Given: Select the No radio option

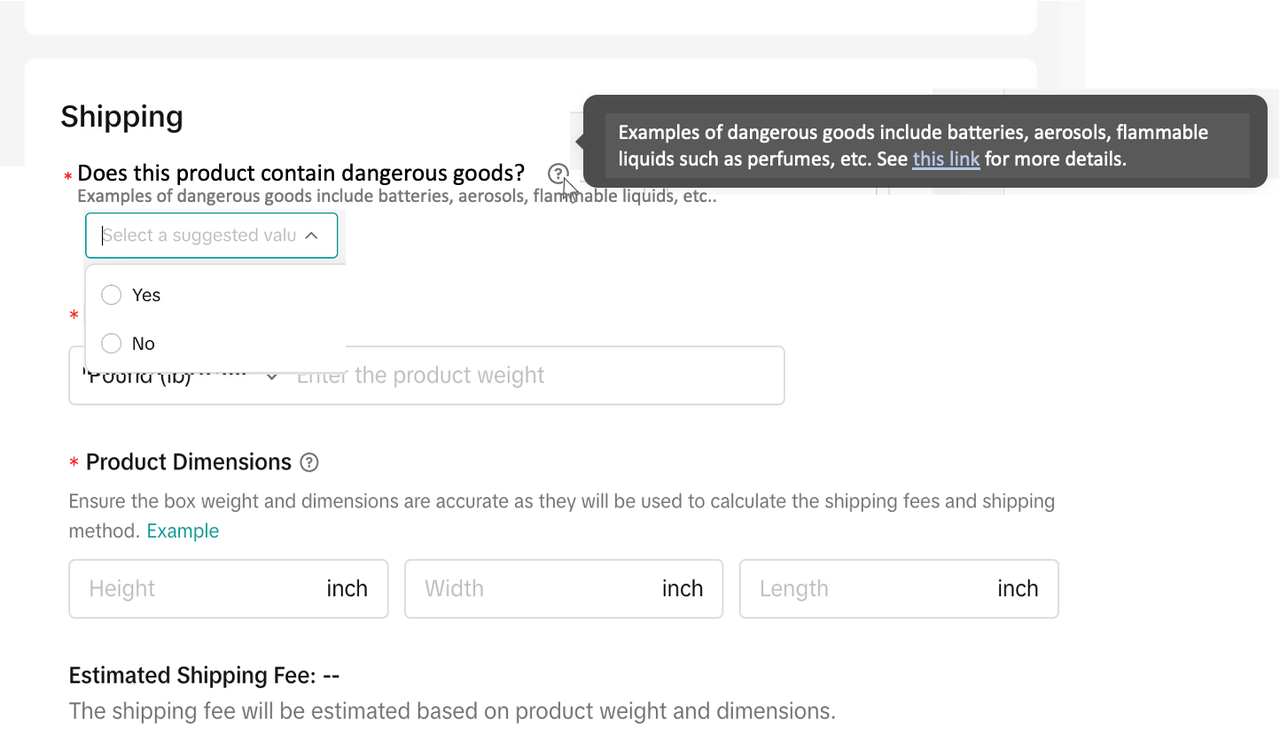Looking at the screenshot, I should 112,343.
